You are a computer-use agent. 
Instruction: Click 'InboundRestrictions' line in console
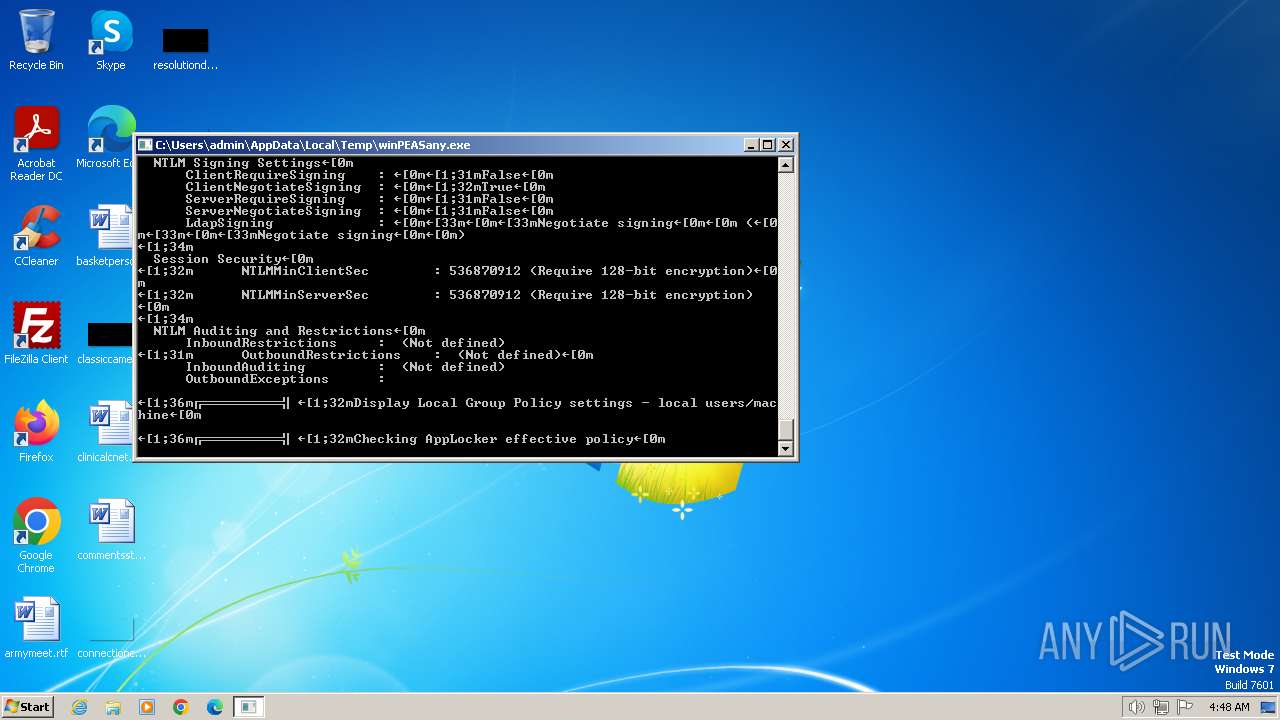[345, 343]
